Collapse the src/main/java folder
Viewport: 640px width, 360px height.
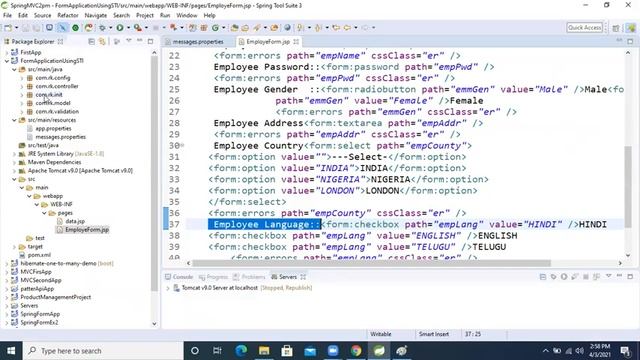pos(14,69)
